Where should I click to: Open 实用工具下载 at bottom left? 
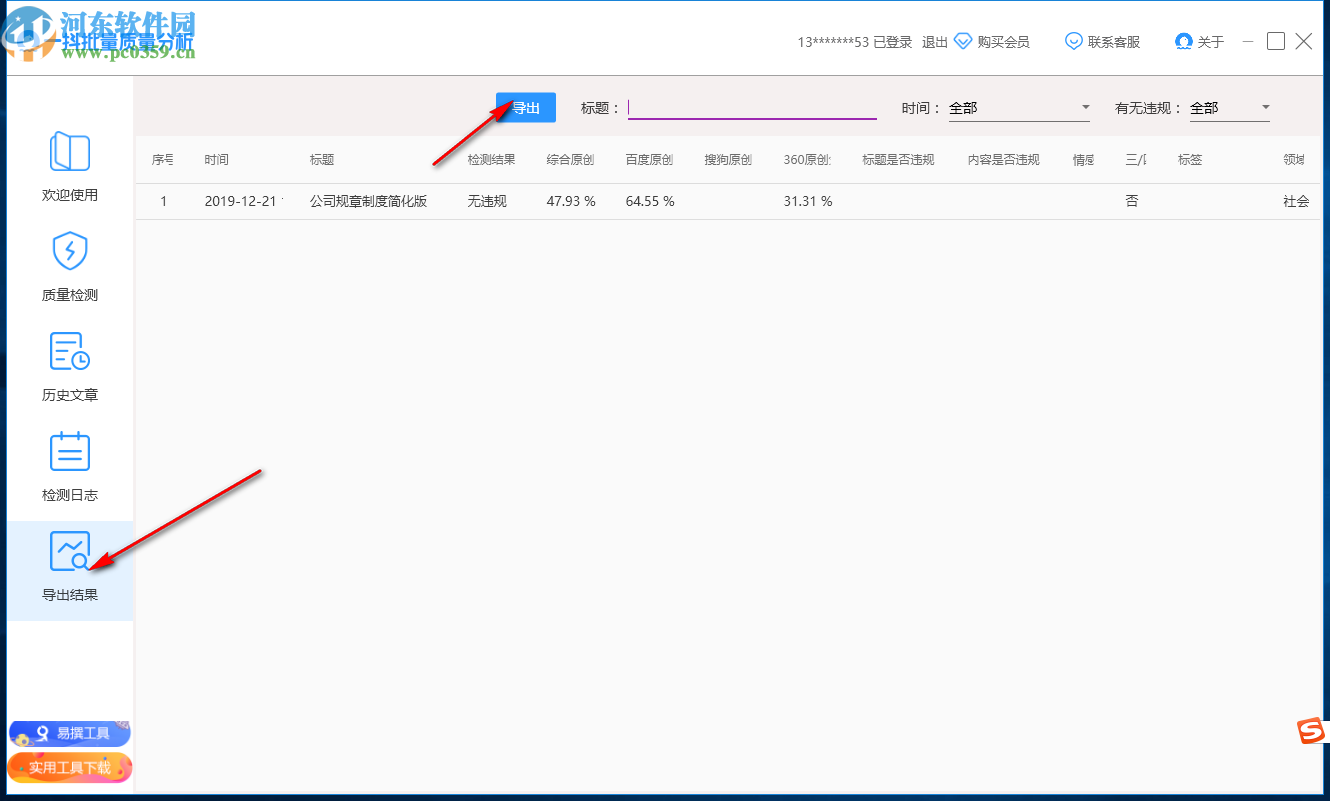tap(69, 768)
